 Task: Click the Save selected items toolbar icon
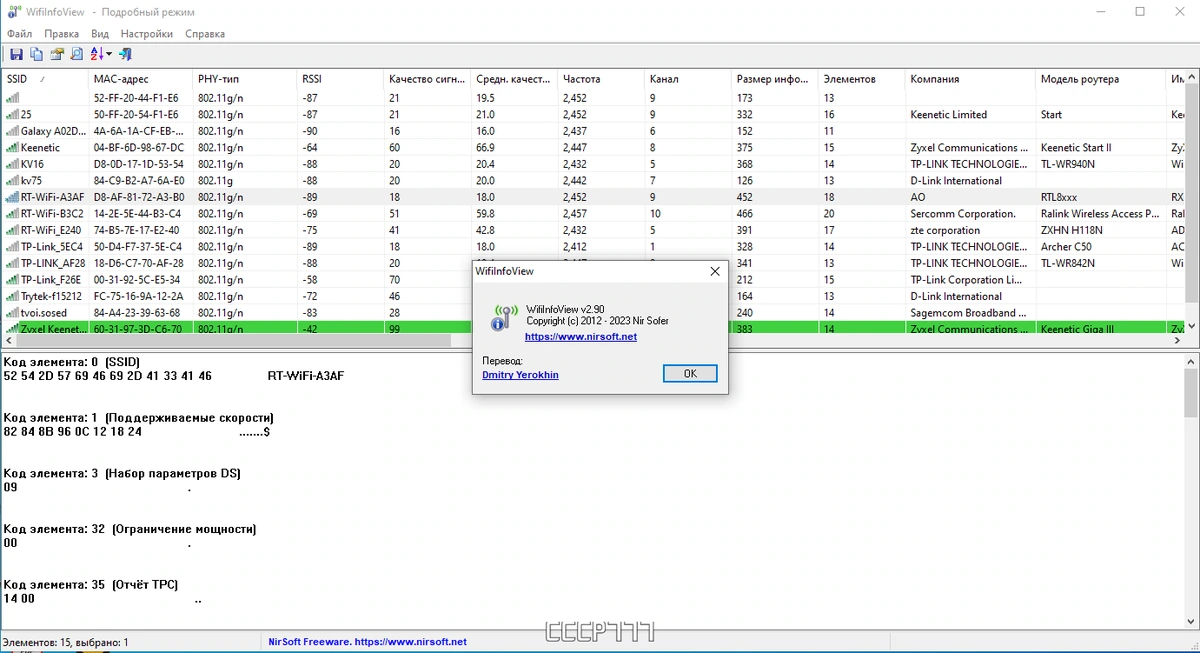16,54
